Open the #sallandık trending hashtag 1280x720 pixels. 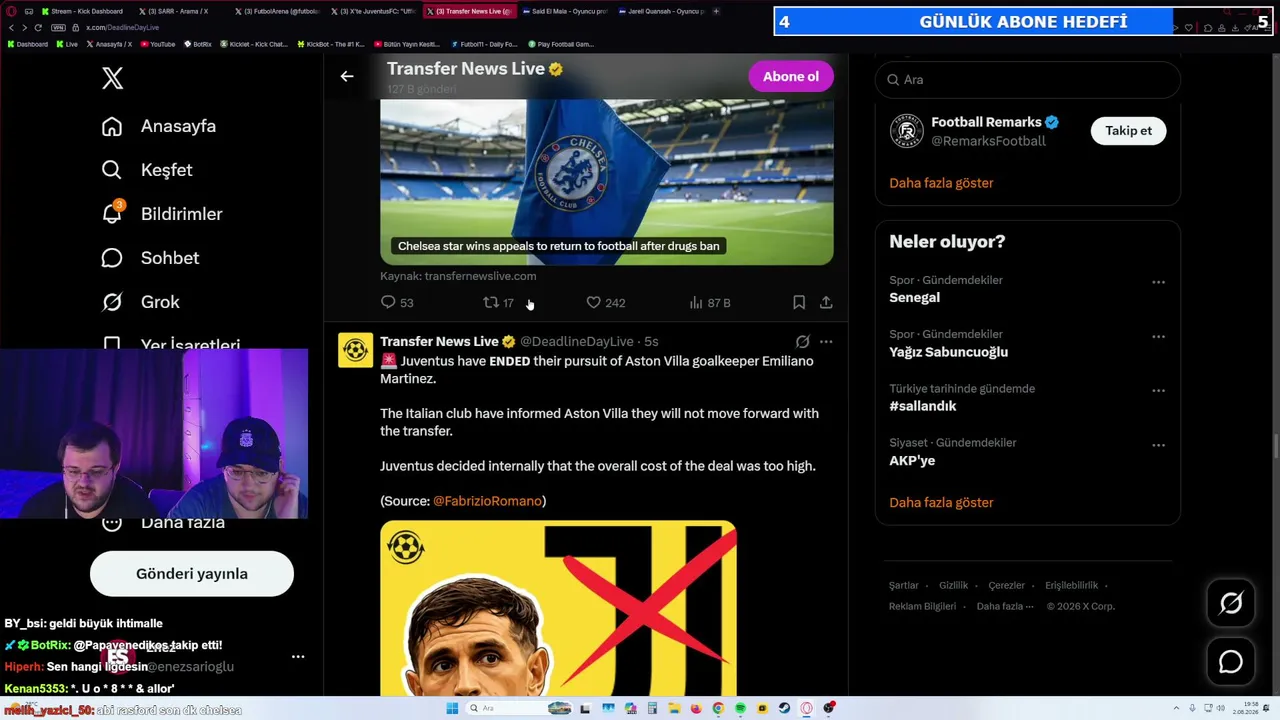point(923,406)
